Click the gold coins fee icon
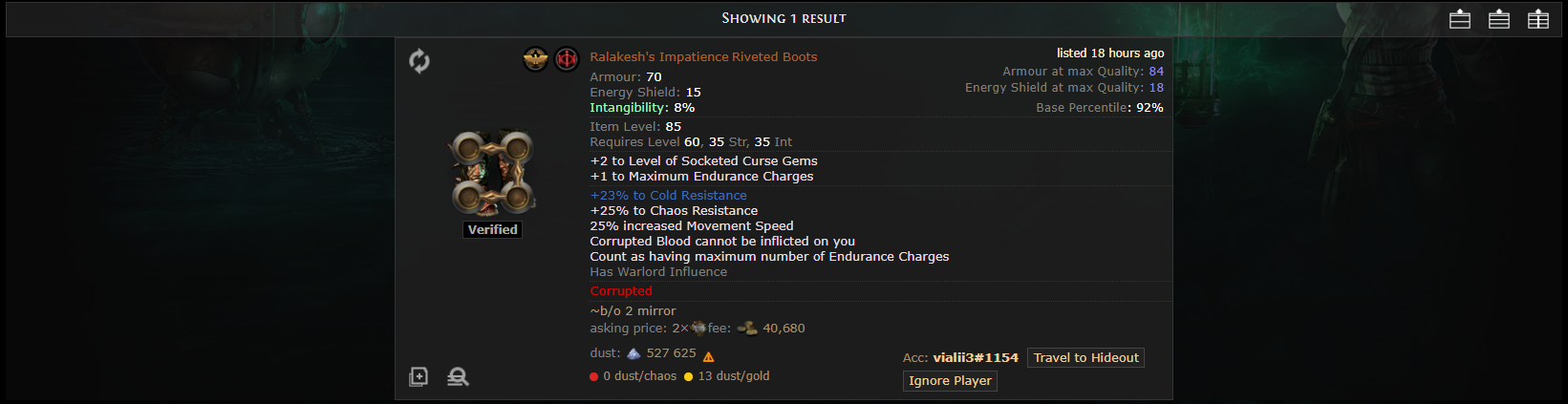This screenshot has width=1568, height=404. tap(747, 329)
